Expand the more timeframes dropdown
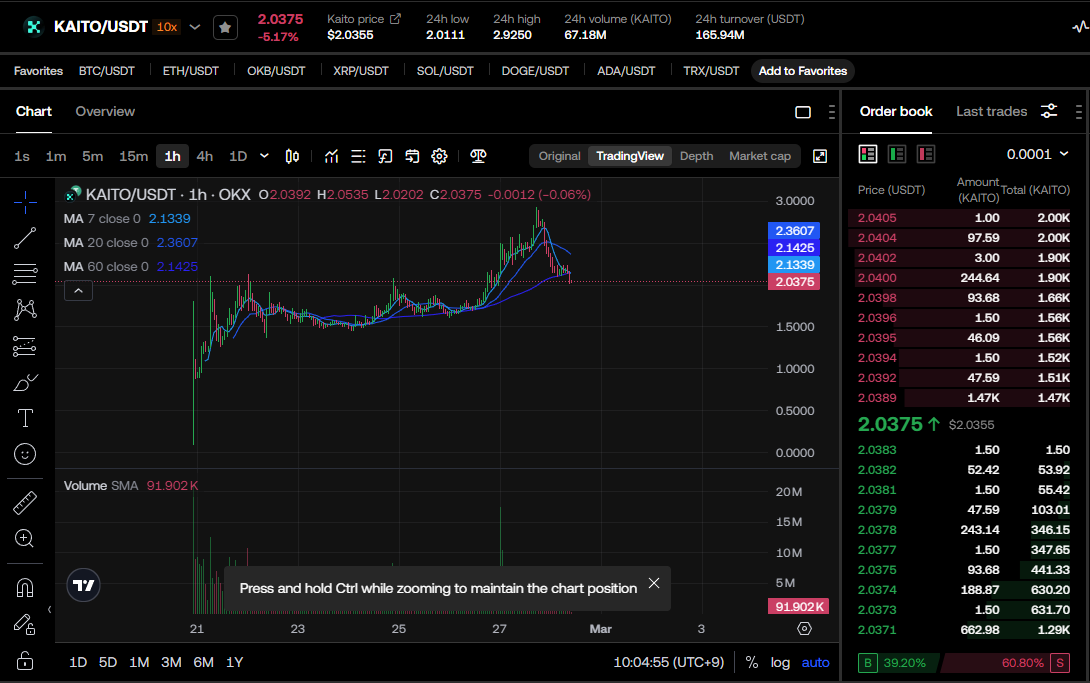1090x683 pixels. pos(264,156)
